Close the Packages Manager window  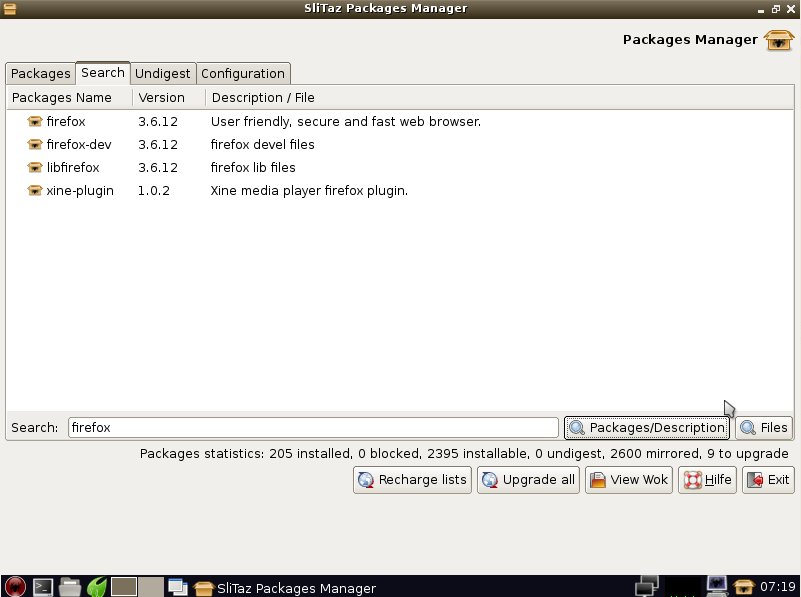click(791, 9)
